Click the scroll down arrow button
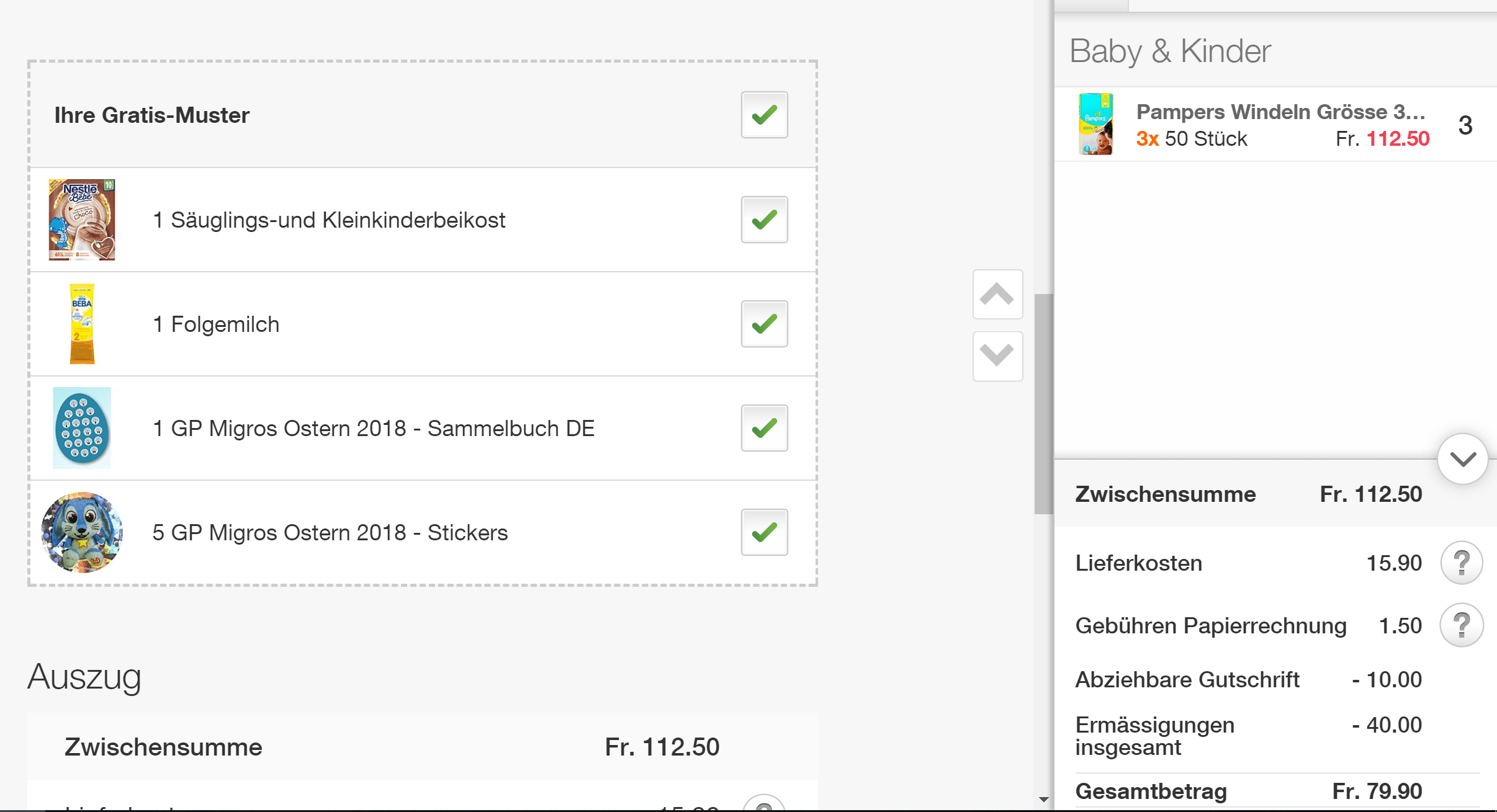 point(997,356)
